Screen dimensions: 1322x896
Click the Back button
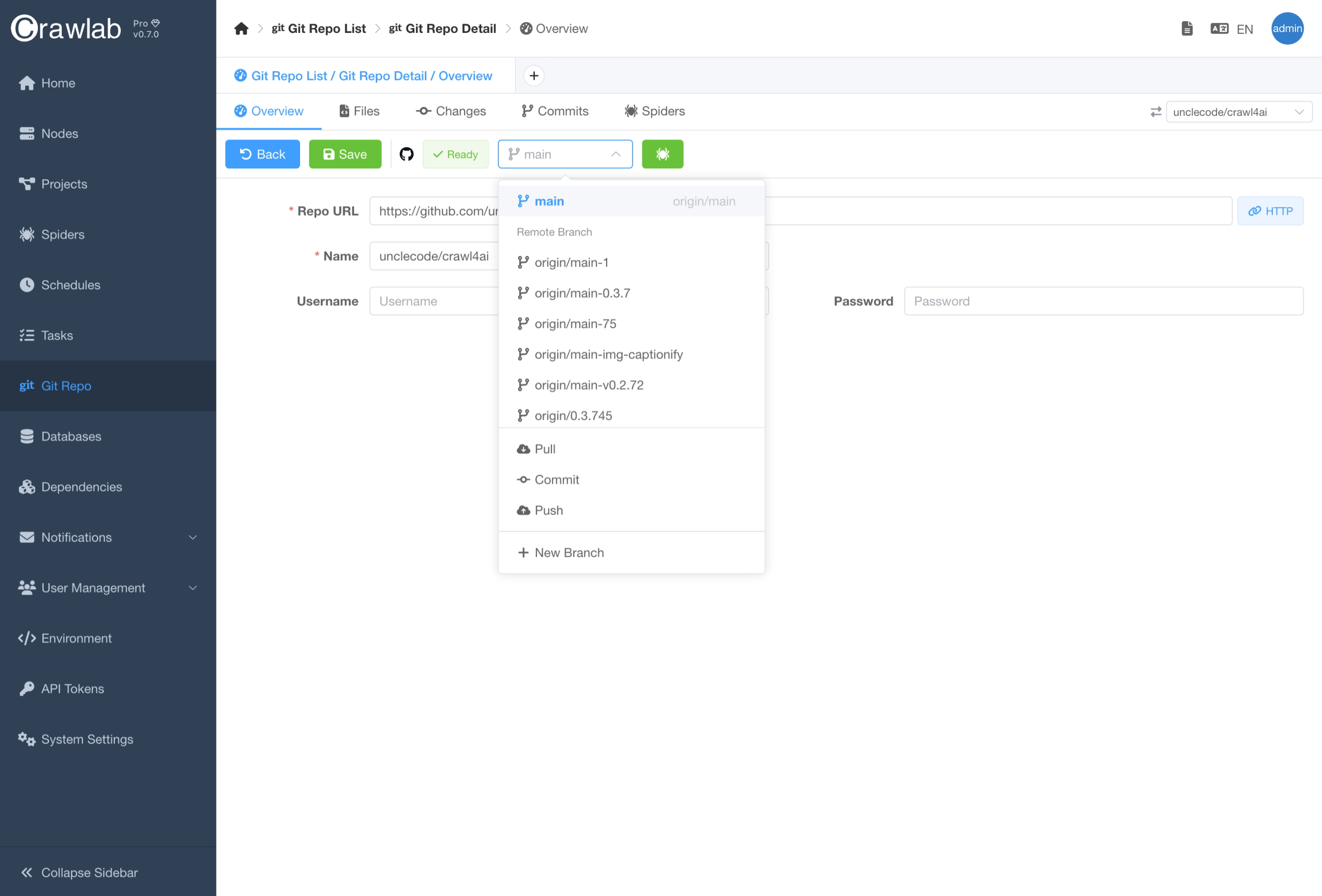coord(262,154)
